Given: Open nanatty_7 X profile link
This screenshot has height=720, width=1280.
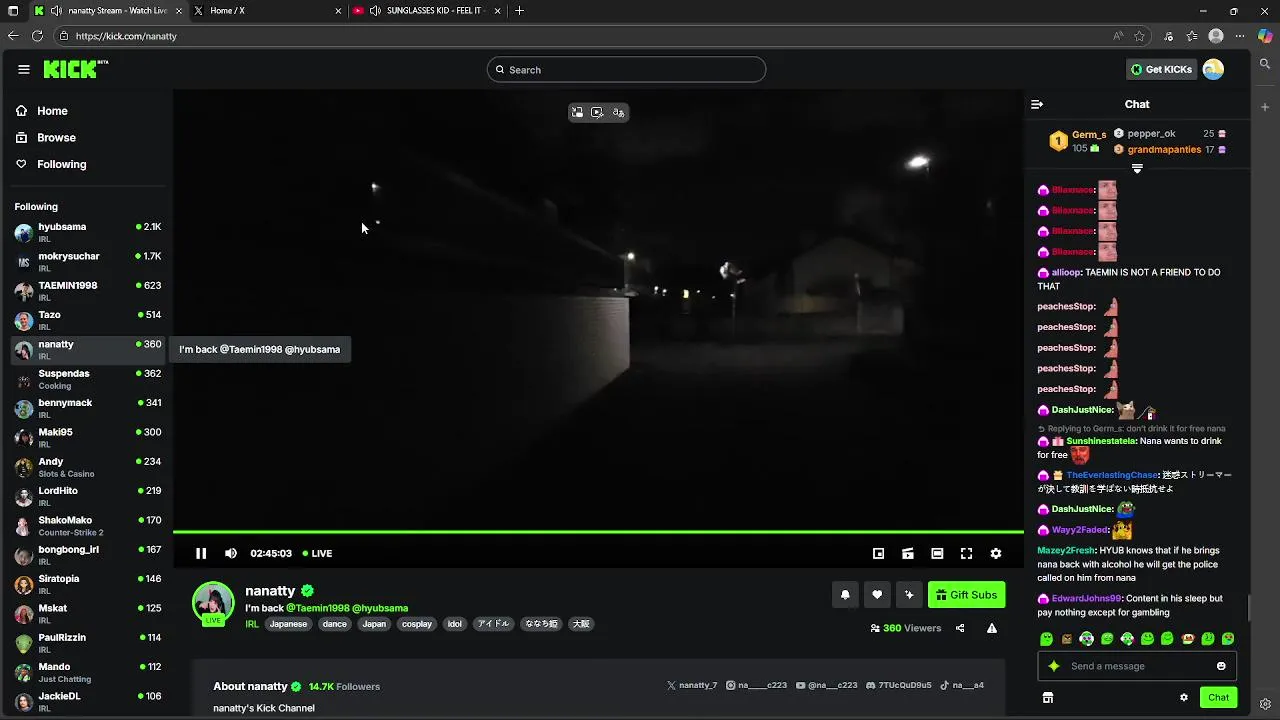Looking at the screenshot, I should click(692, 685).
